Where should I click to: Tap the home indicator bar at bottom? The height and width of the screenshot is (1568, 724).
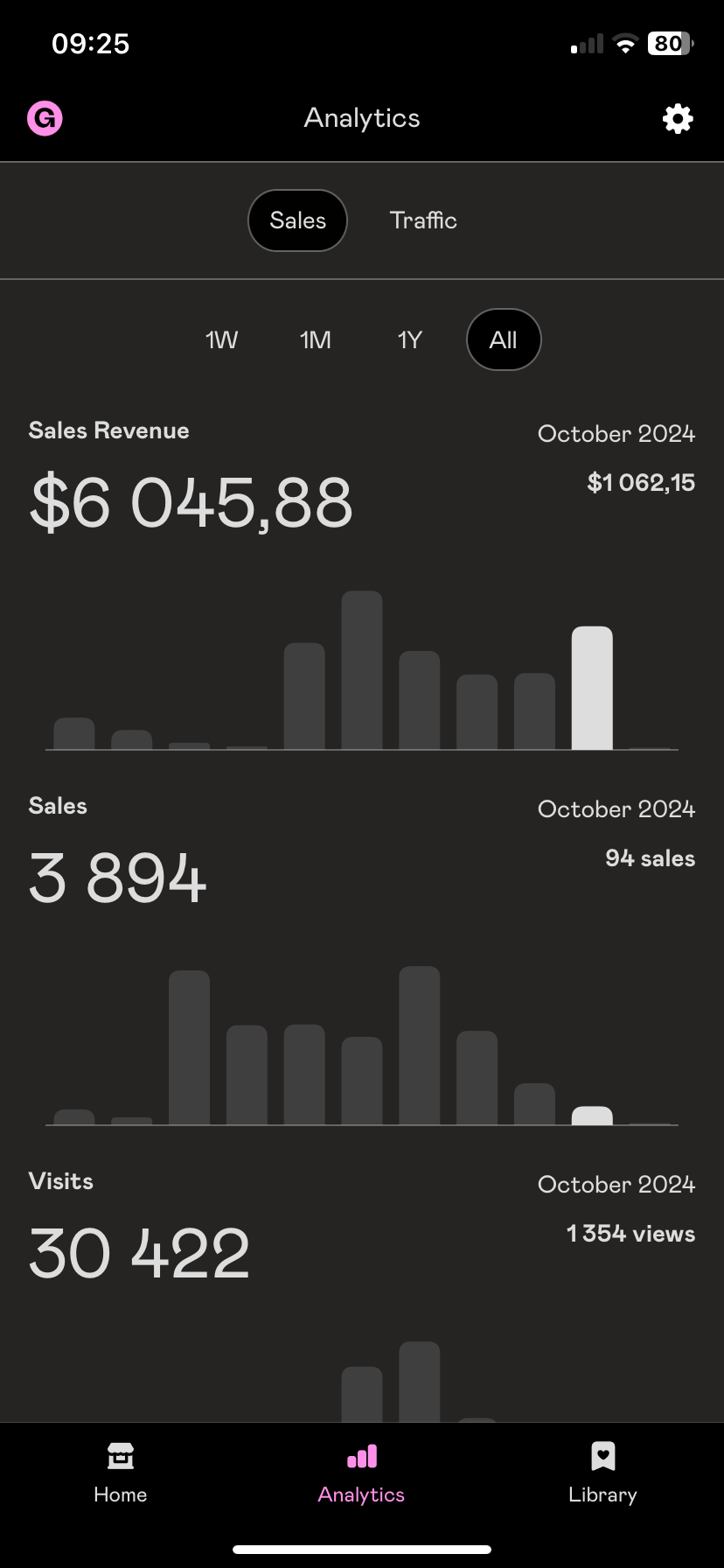tap(362, 1550)
